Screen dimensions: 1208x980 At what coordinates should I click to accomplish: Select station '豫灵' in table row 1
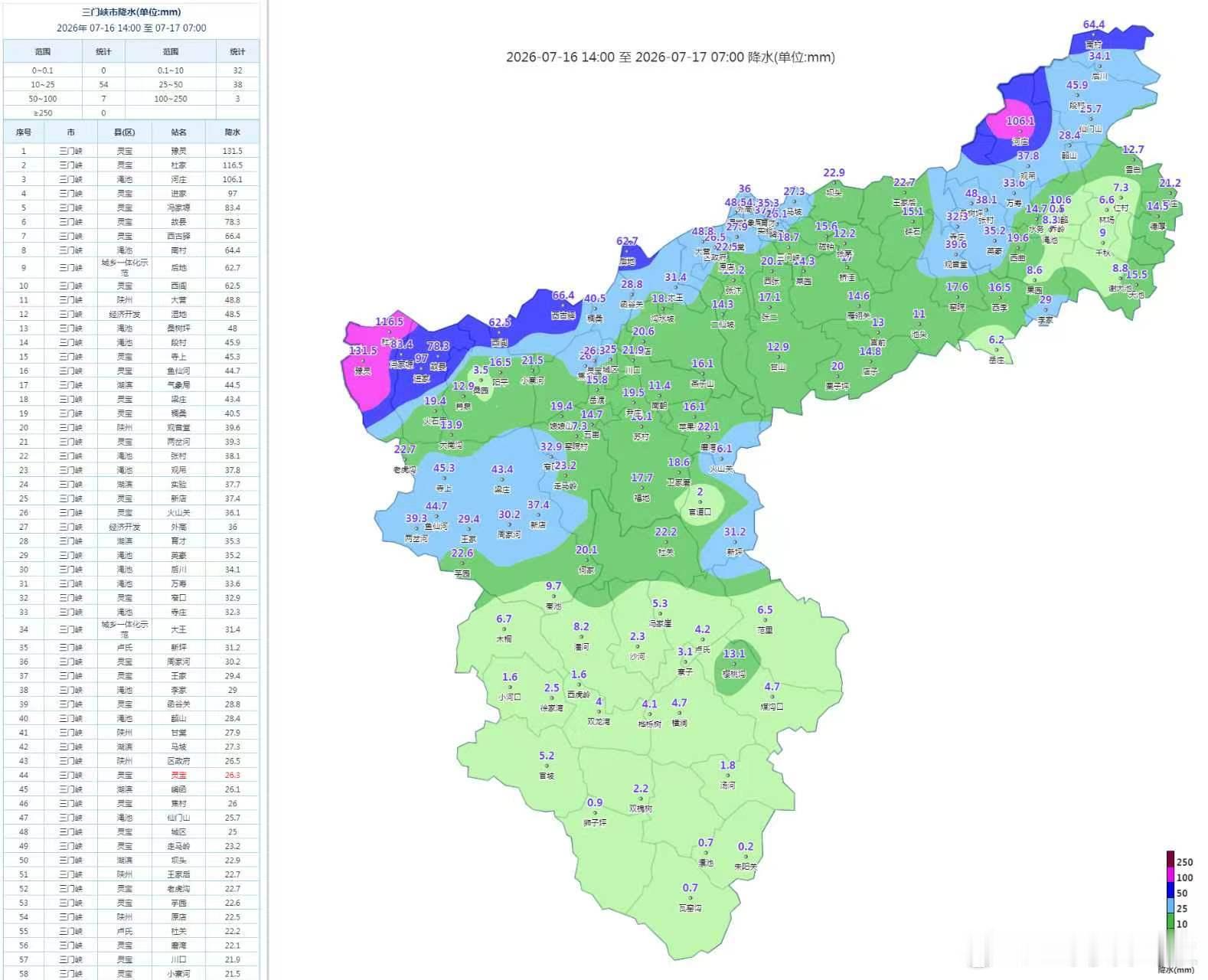tap(179, 151)
